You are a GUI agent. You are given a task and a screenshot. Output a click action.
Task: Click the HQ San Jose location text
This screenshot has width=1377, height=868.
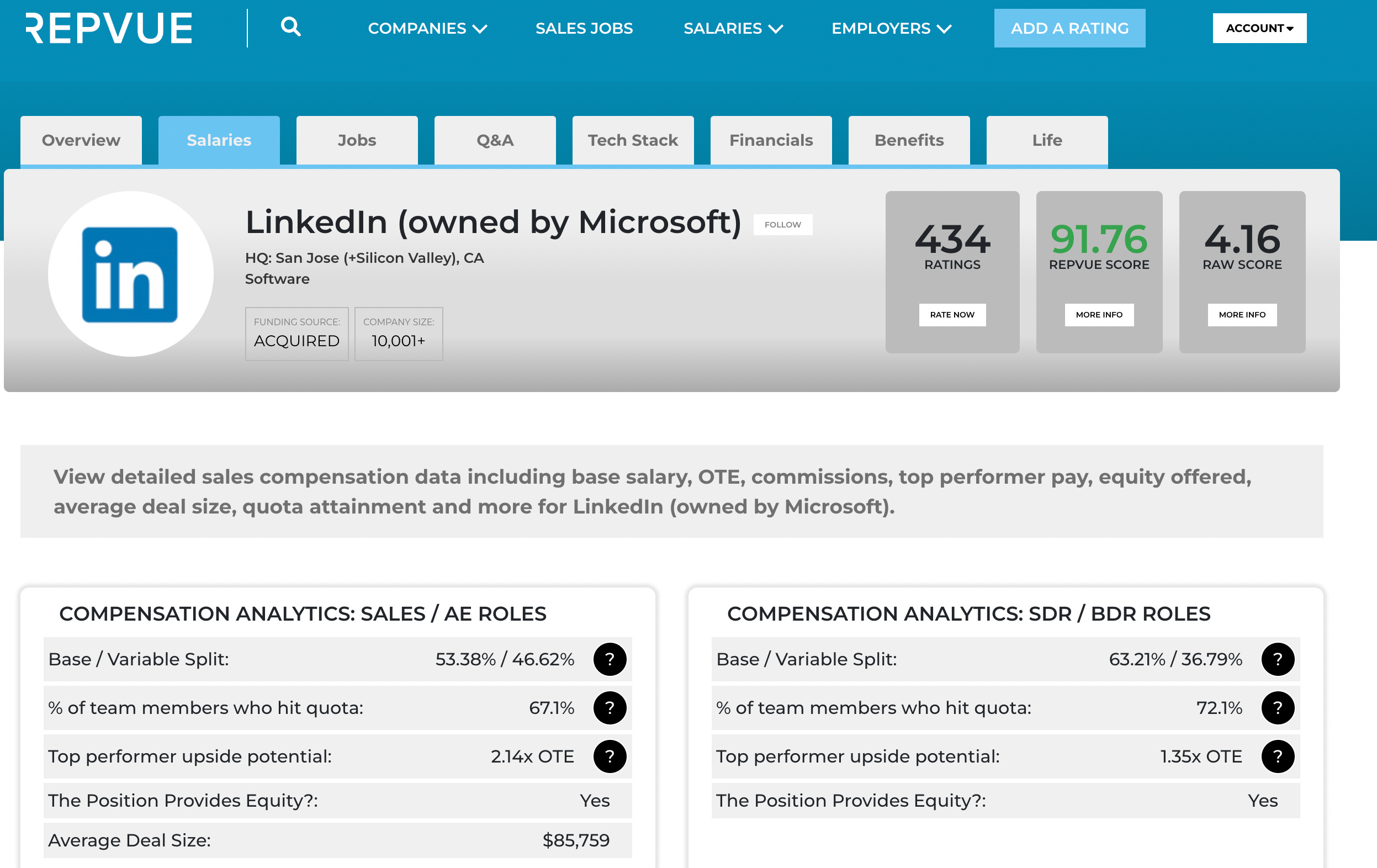(364, 258)
